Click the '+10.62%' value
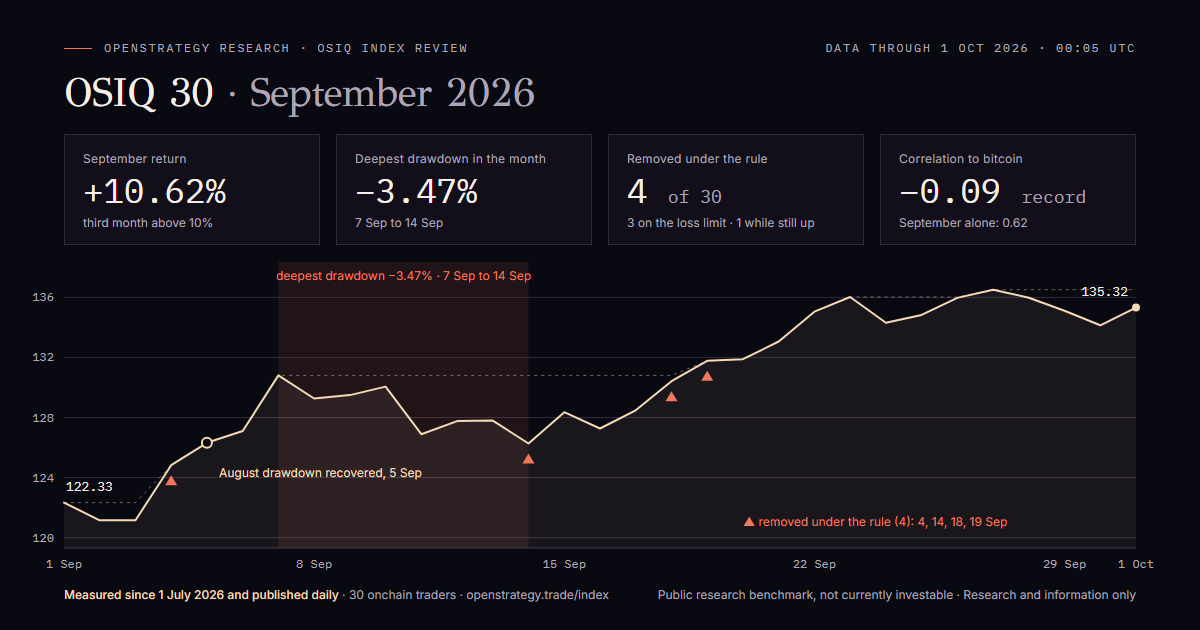 pos(155,191)
